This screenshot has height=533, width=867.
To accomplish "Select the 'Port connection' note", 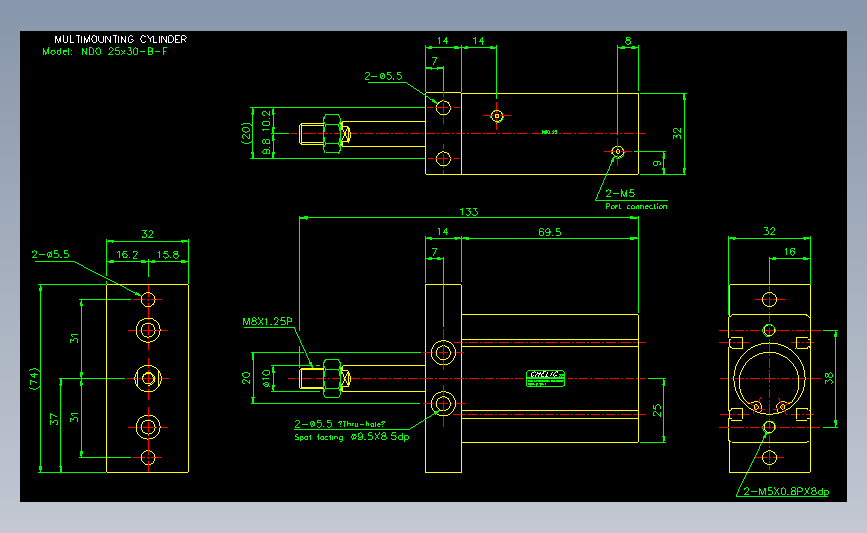I will 636,206.
